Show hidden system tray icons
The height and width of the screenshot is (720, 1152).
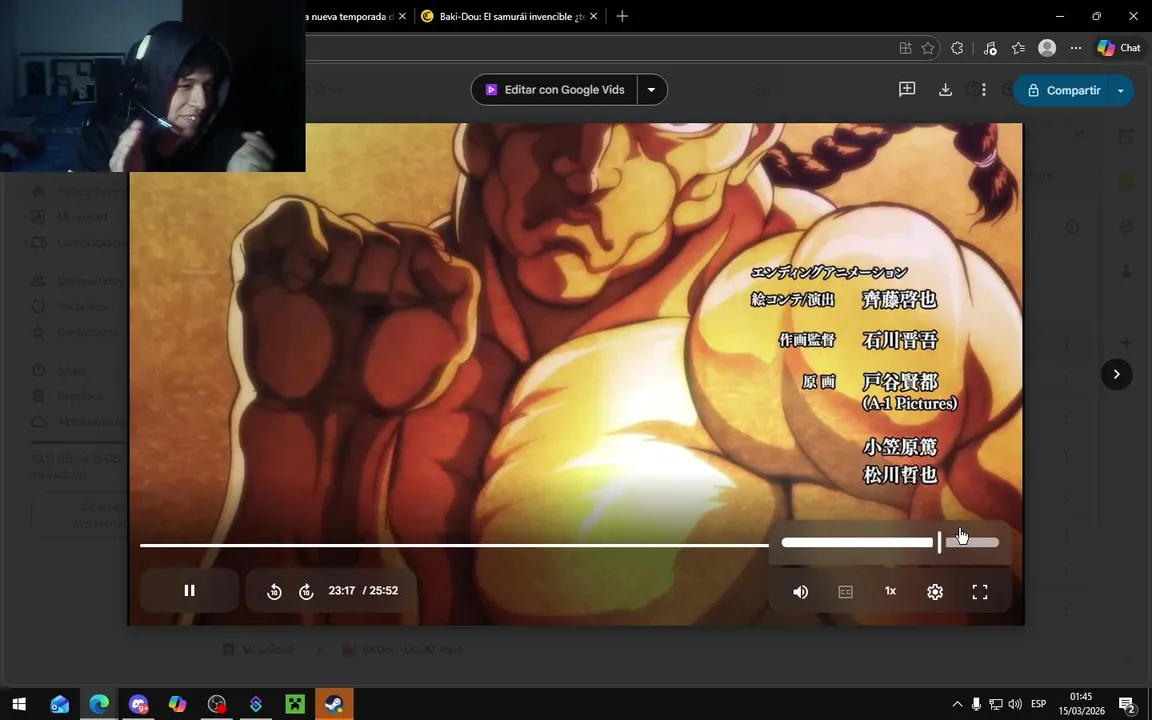pos(957,704)
